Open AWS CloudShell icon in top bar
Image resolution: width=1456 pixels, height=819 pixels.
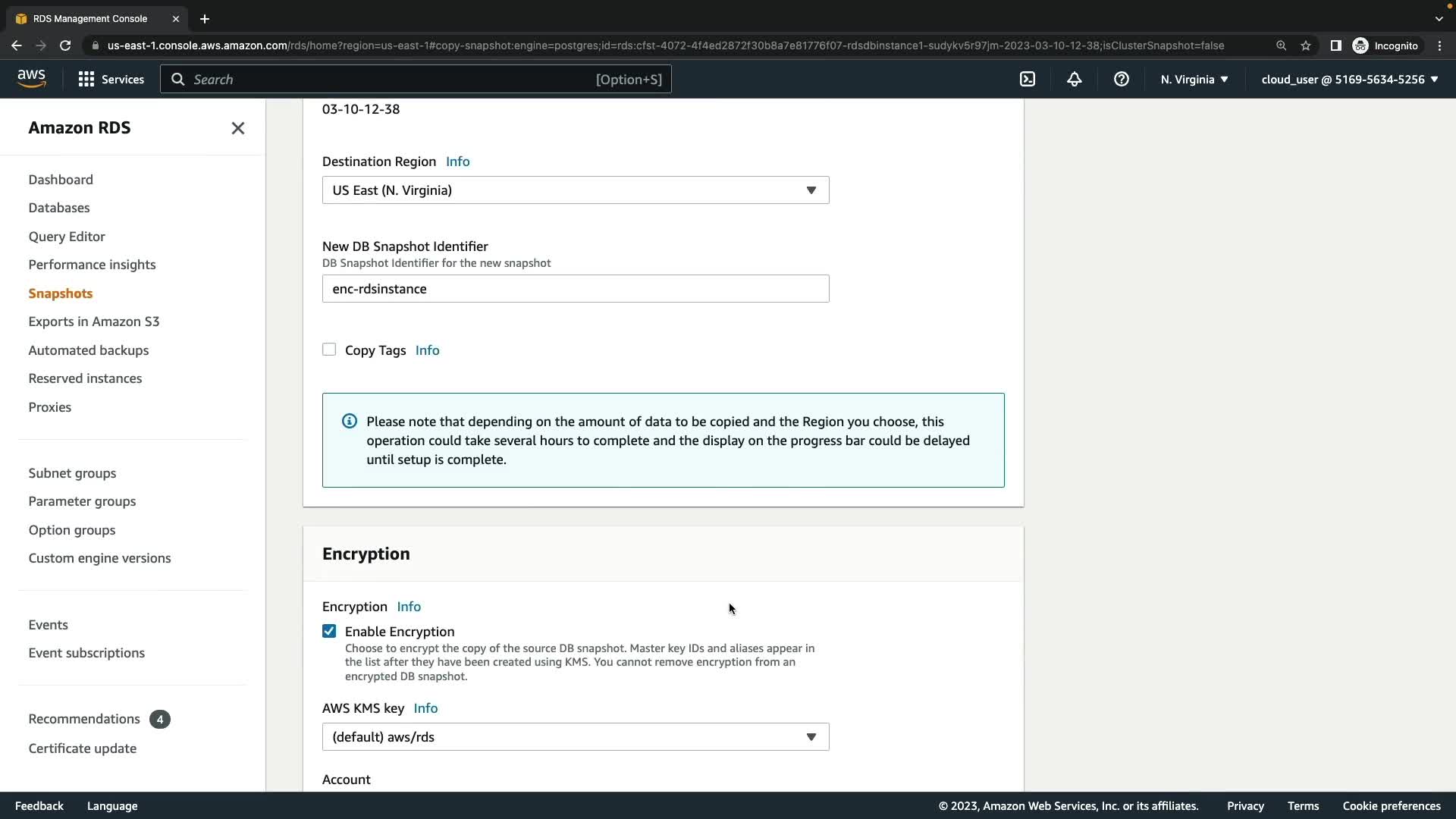point(1028,79)
